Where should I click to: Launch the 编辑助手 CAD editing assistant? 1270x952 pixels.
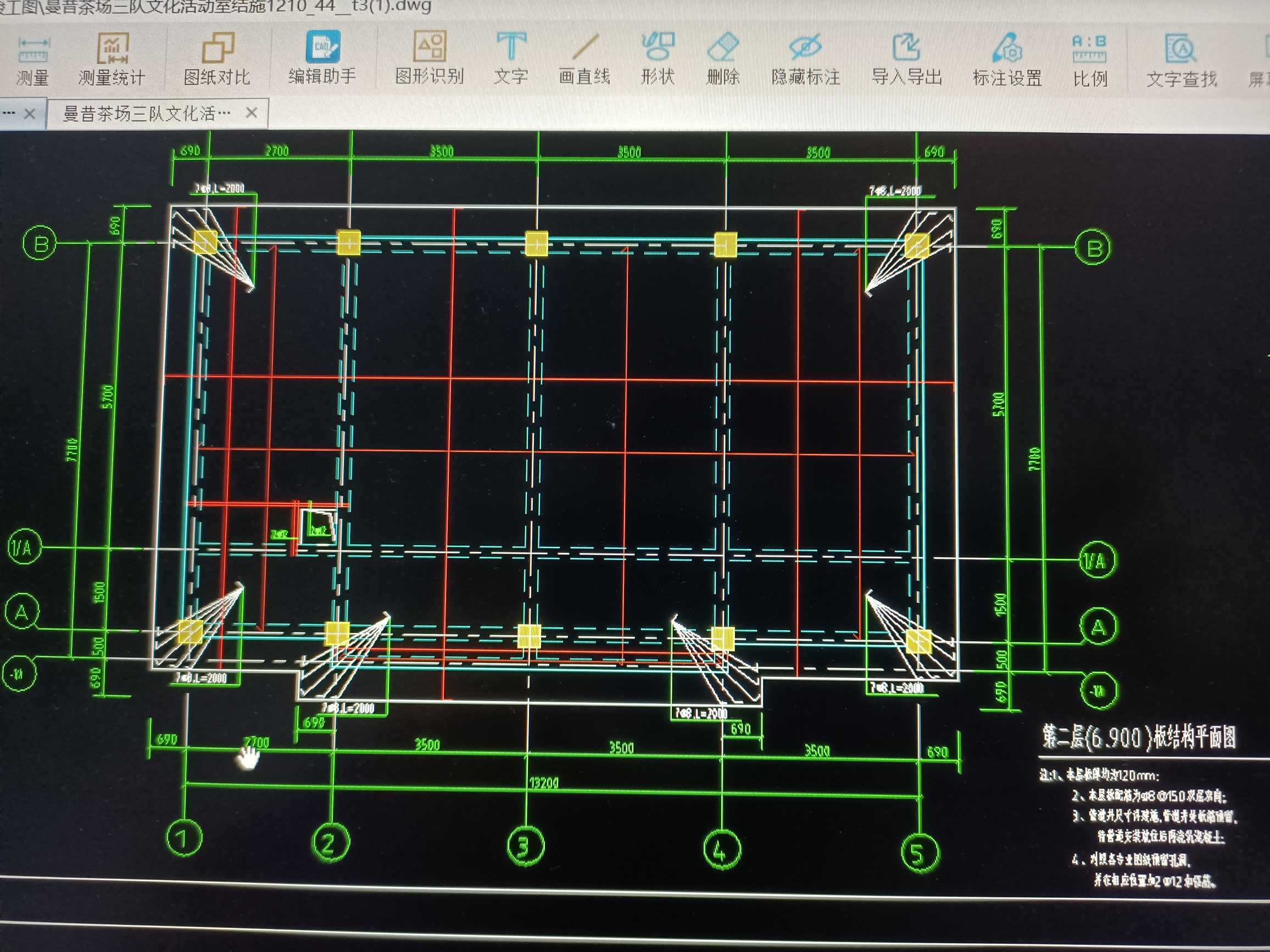[322, 59]
